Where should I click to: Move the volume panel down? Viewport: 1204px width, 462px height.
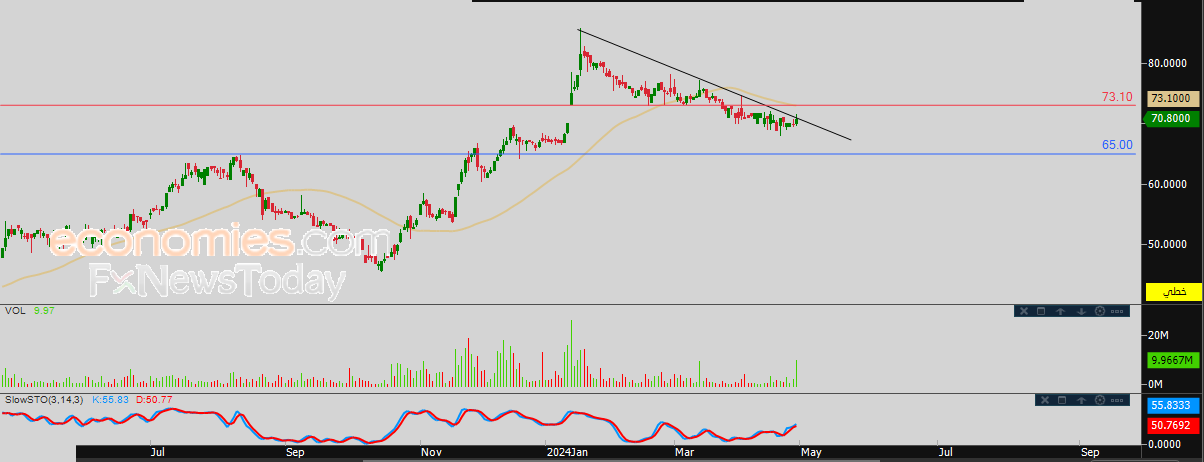(1081, 311)
